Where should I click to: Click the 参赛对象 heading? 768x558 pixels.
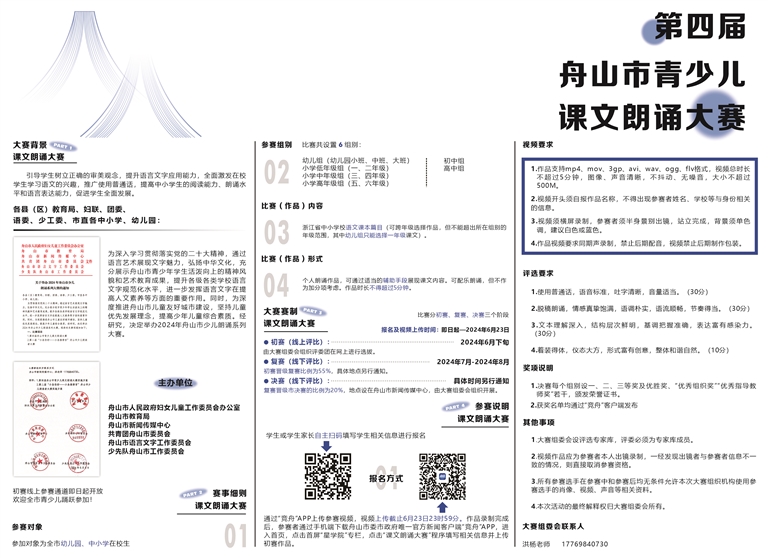coord(27,527)
